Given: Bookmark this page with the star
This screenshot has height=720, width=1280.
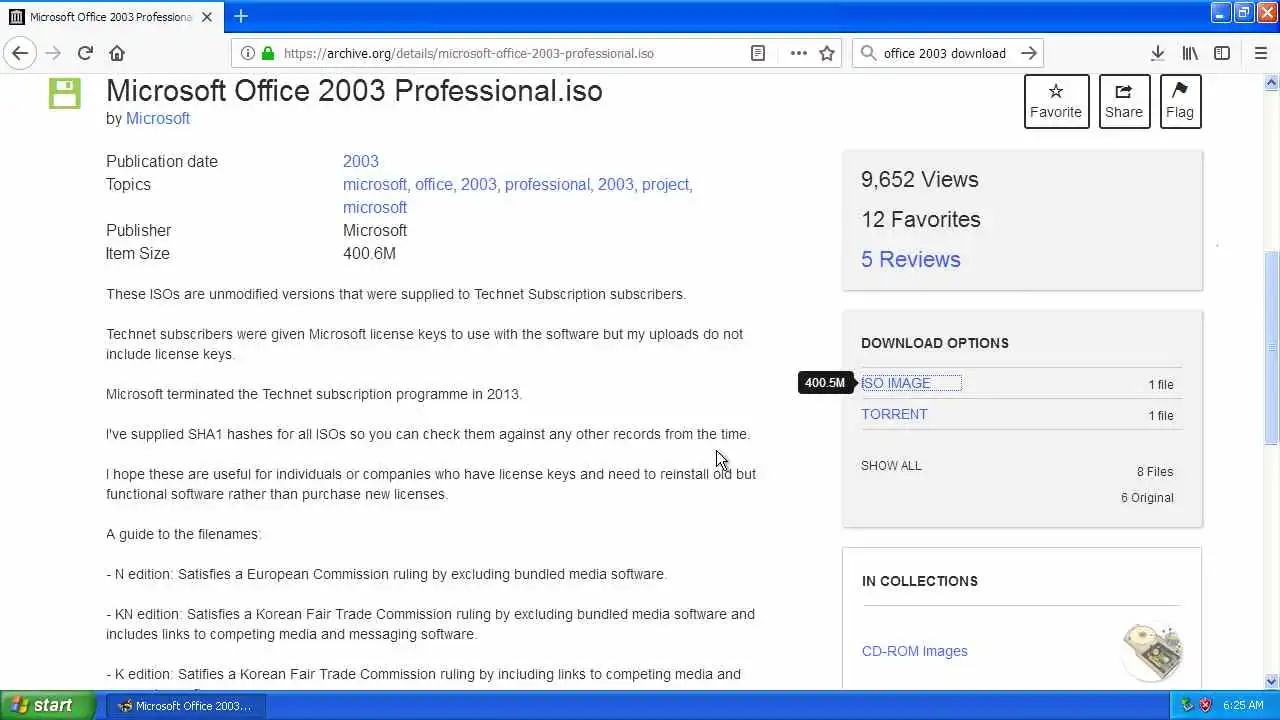Looking at the screenshot, I should [x=827, y=53].
